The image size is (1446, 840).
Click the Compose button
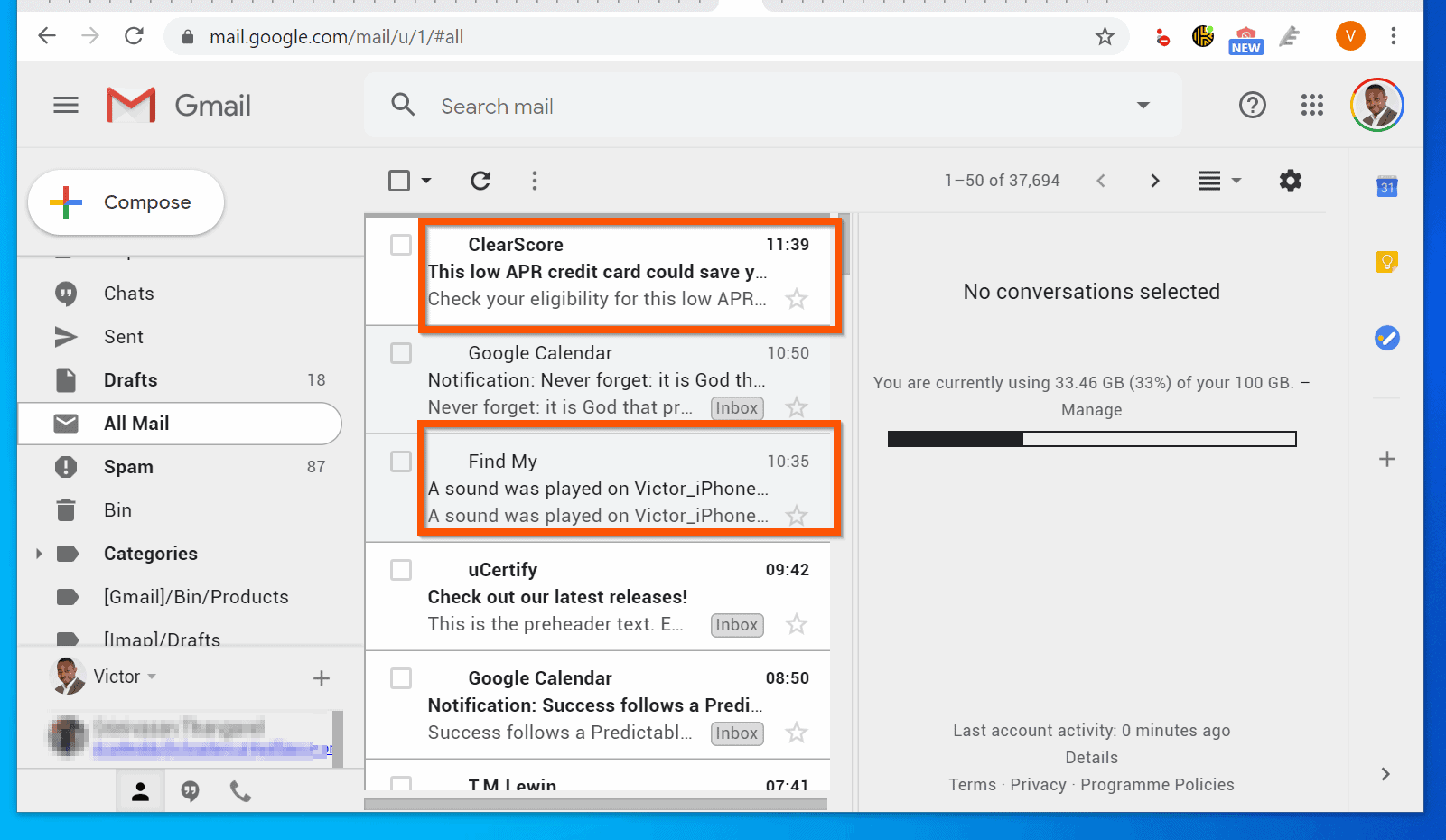click(126, 202)
